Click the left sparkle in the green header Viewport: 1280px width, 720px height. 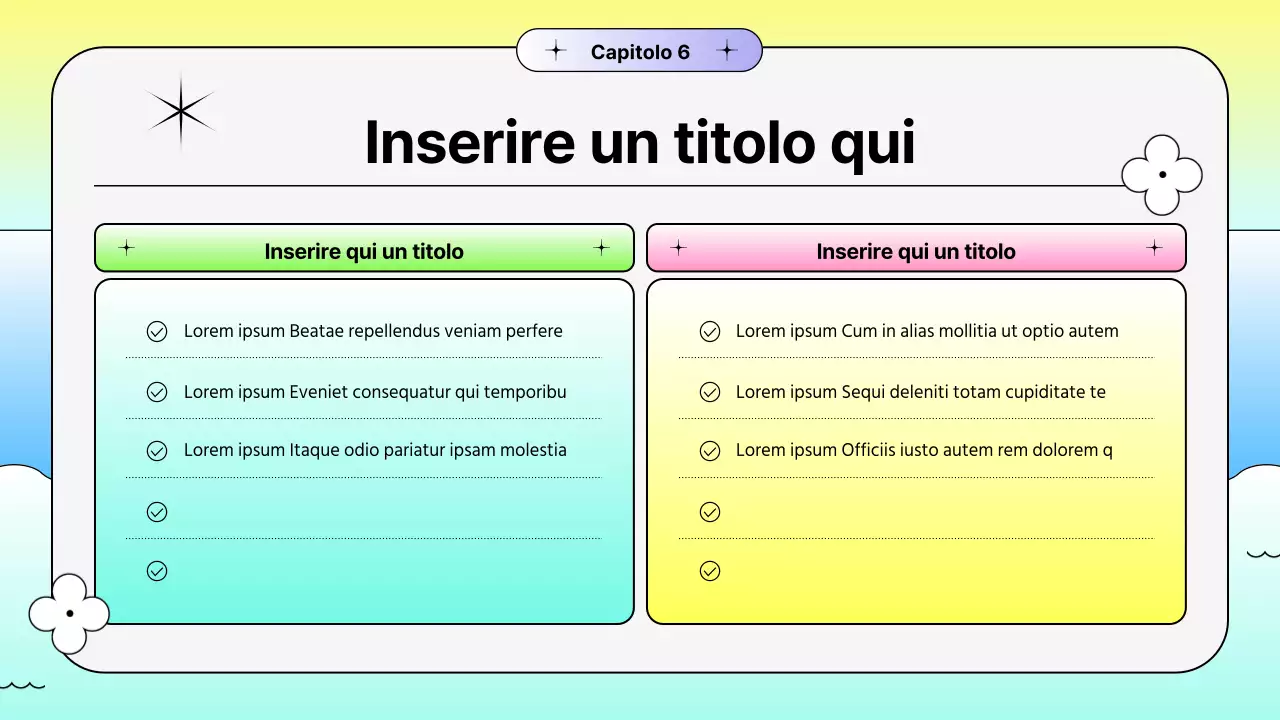[126, 248]
